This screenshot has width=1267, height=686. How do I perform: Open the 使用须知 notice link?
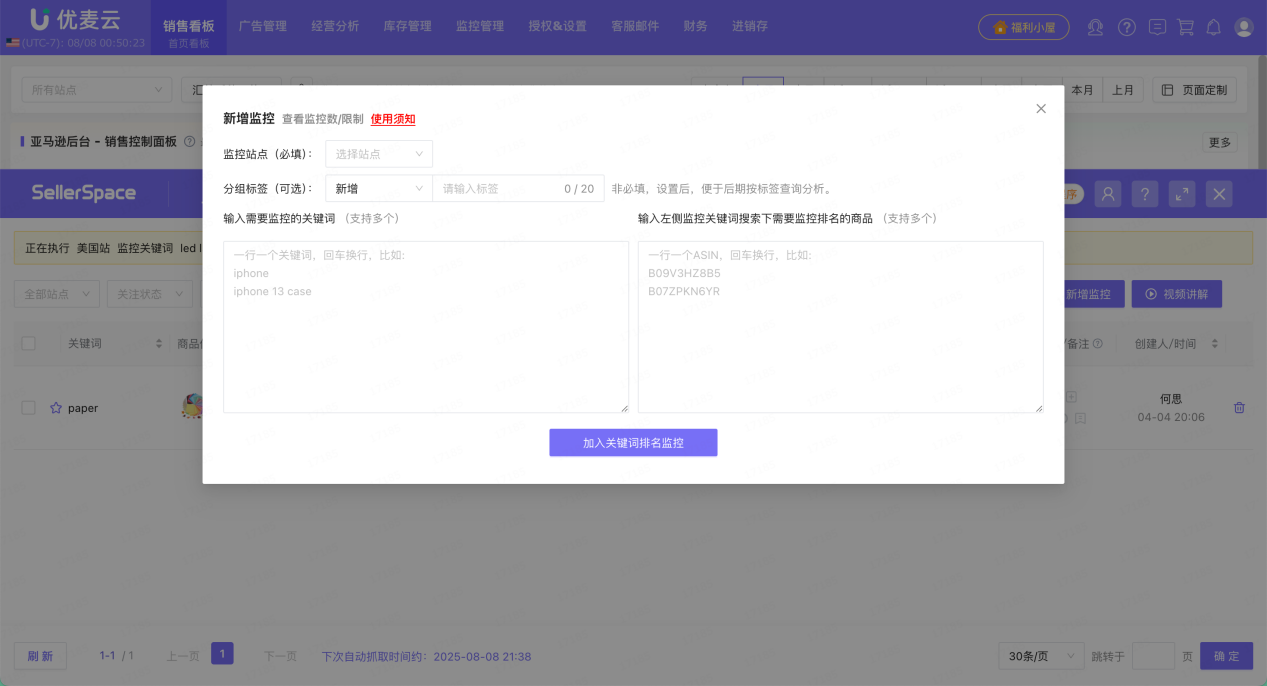392,118
